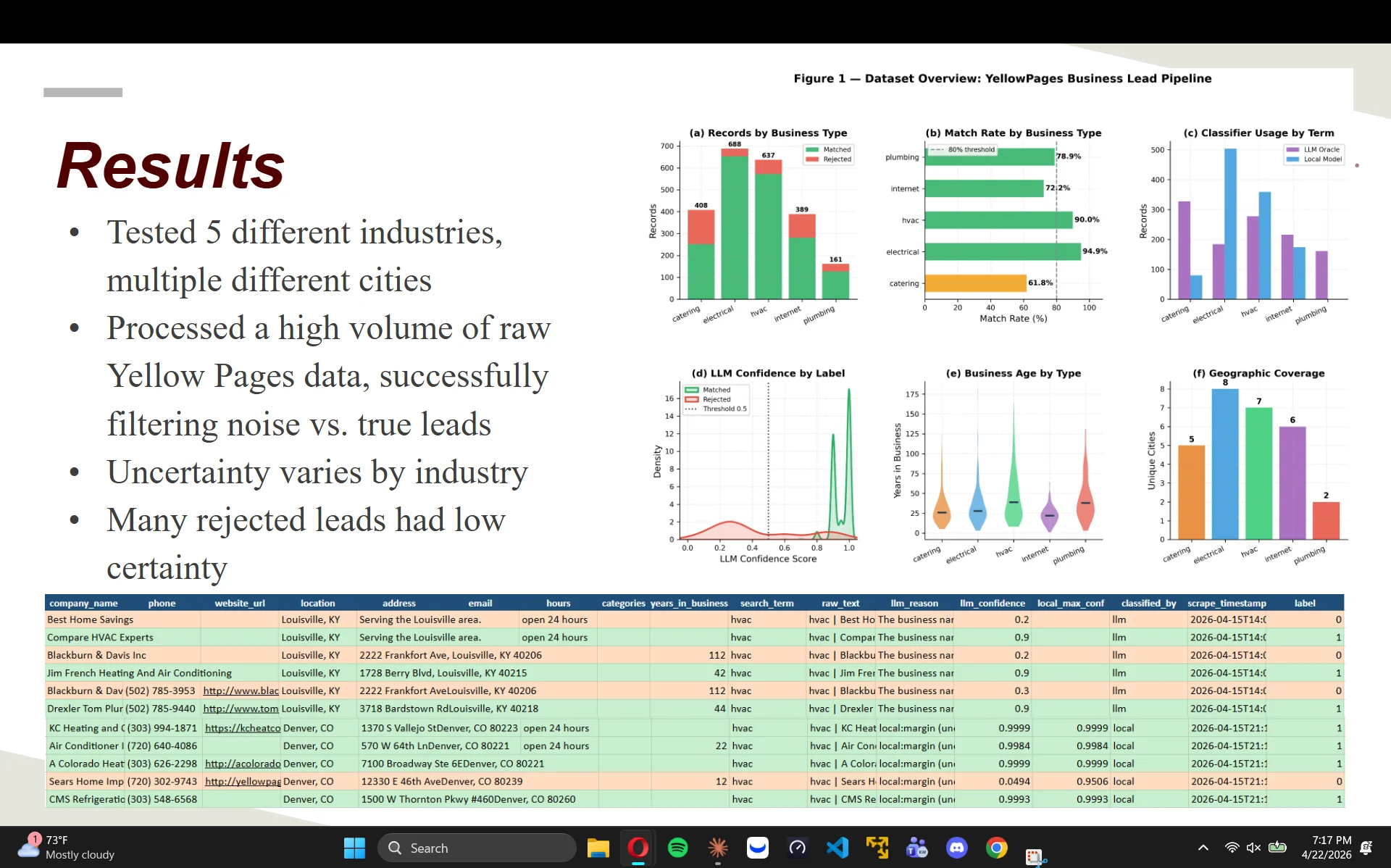This screenshot has width=1391, height=868.
Task: Select the 'company_name' column header
Action: tap(83, 603)
